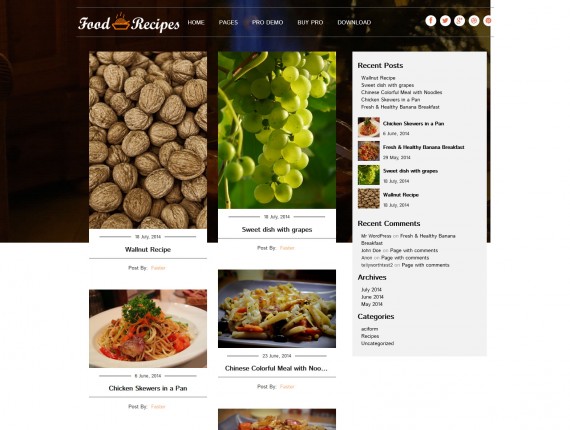This screenshot has width=570, height=430.
Task: Open Chicken Skewers sidebar thumbnail
Action: pos(369,127)
